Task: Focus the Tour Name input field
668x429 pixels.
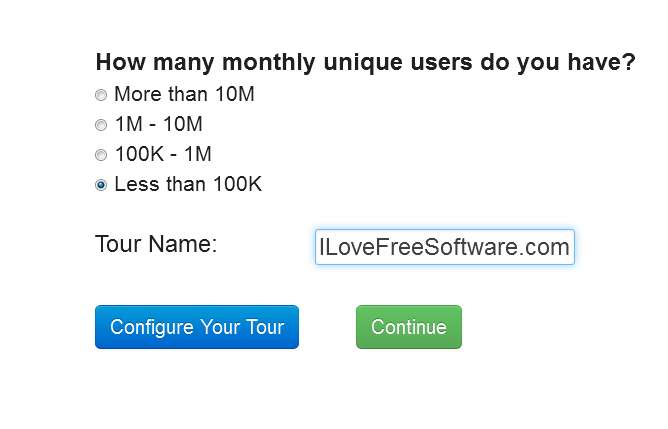Action: click(x=444, y=247)
